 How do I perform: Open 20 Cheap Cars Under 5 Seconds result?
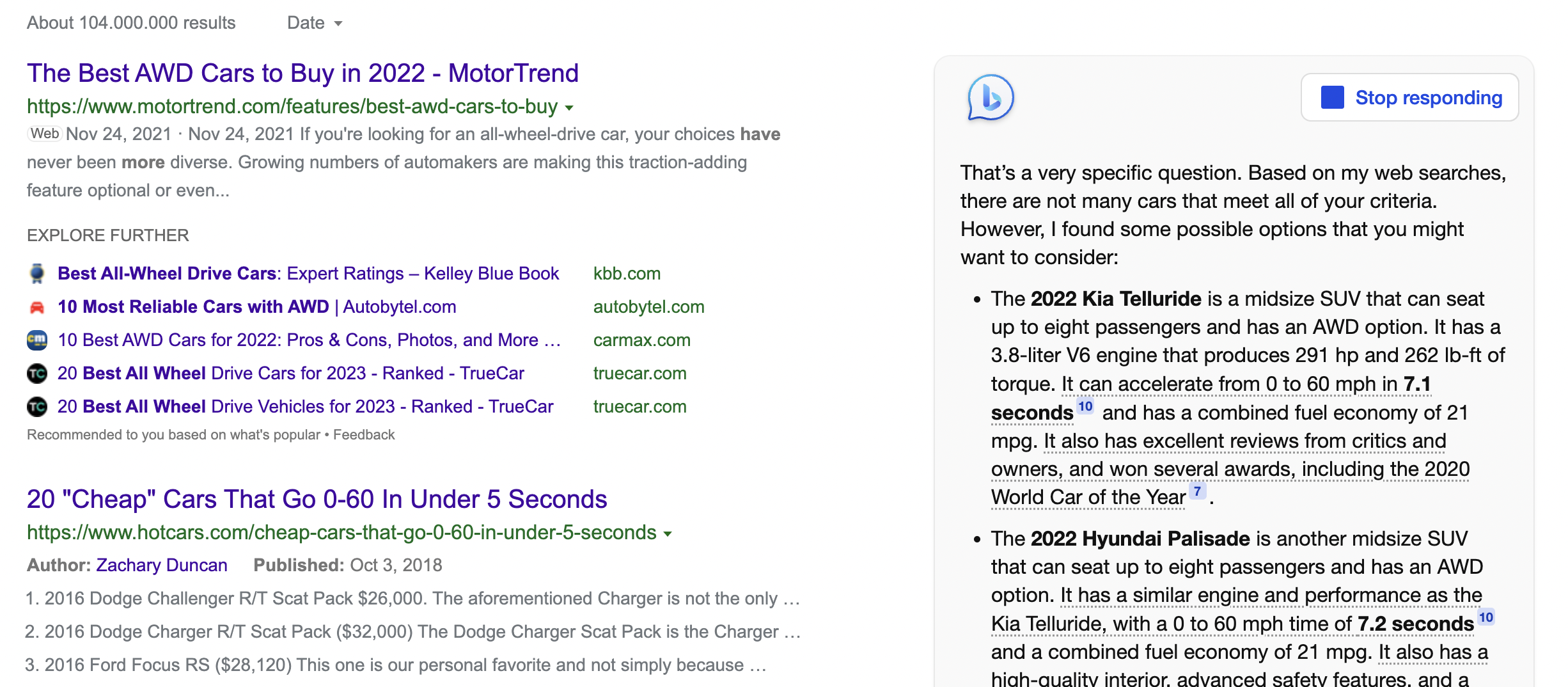(317, 500)
